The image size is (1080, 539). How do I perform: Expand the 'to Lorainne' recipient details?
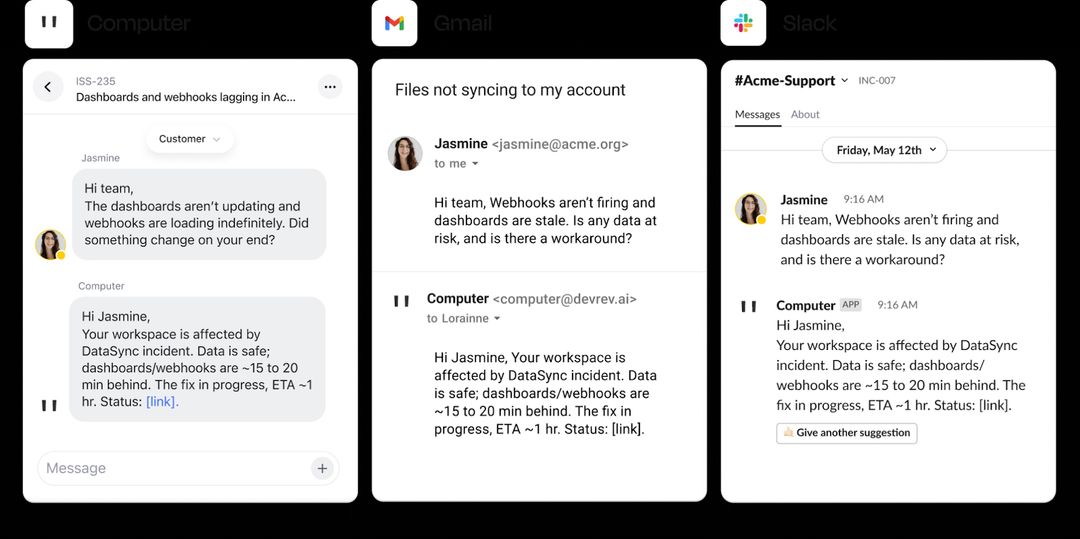click(464, 319)
